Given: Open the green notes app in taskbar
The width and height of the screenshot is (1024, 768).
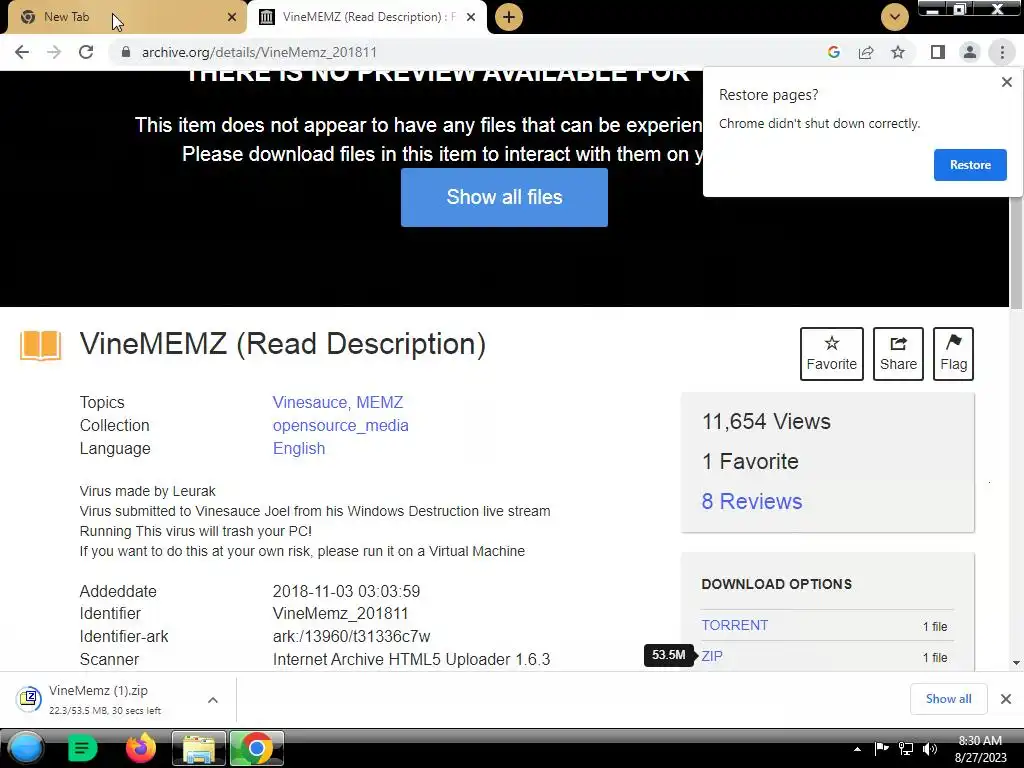Looking at the screenshot, I should [82, 748].
